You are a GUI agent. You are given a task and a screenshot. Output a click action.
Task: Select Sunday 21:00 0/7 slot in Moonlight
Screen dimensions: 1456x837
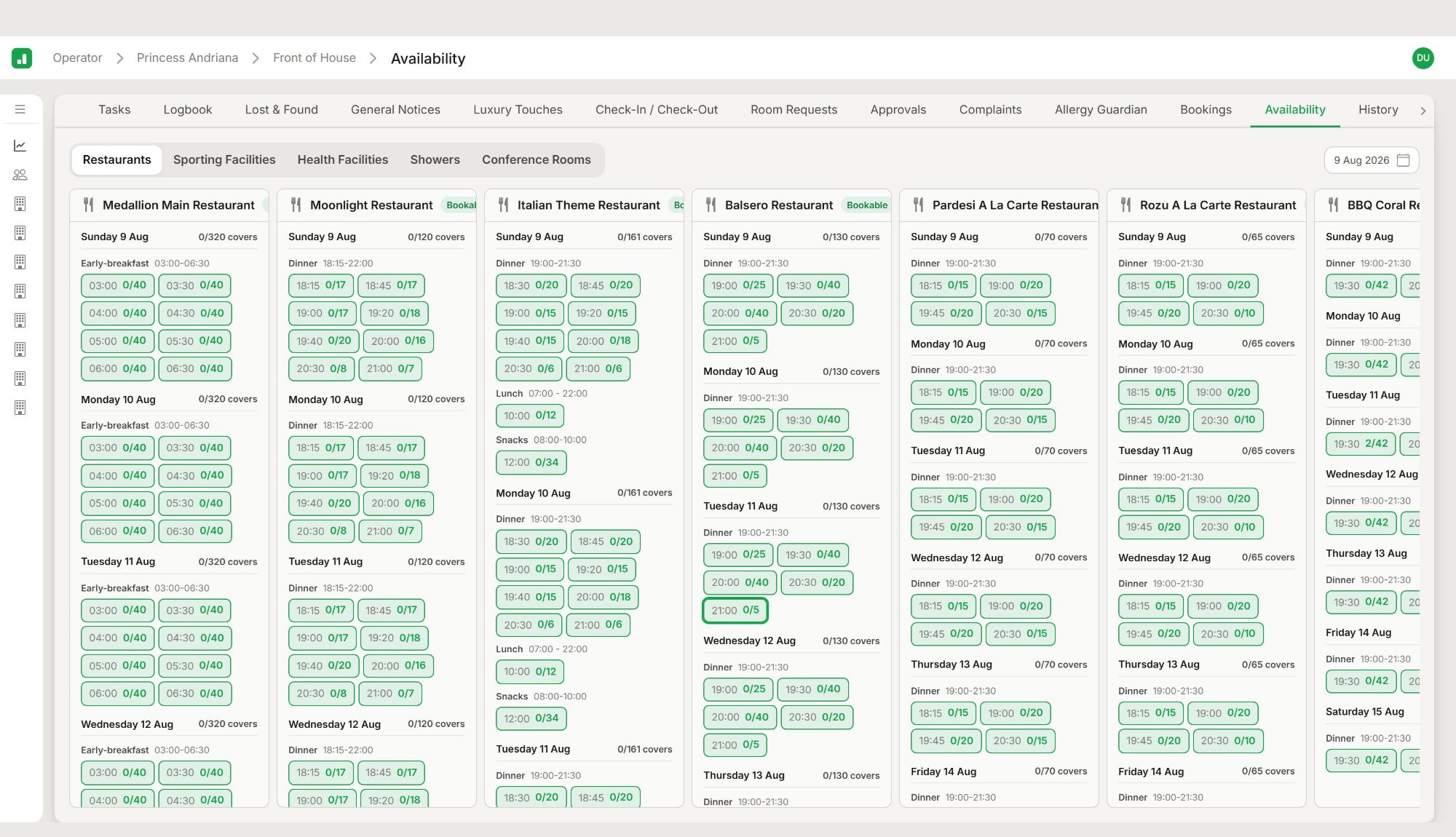coord(389,369)
